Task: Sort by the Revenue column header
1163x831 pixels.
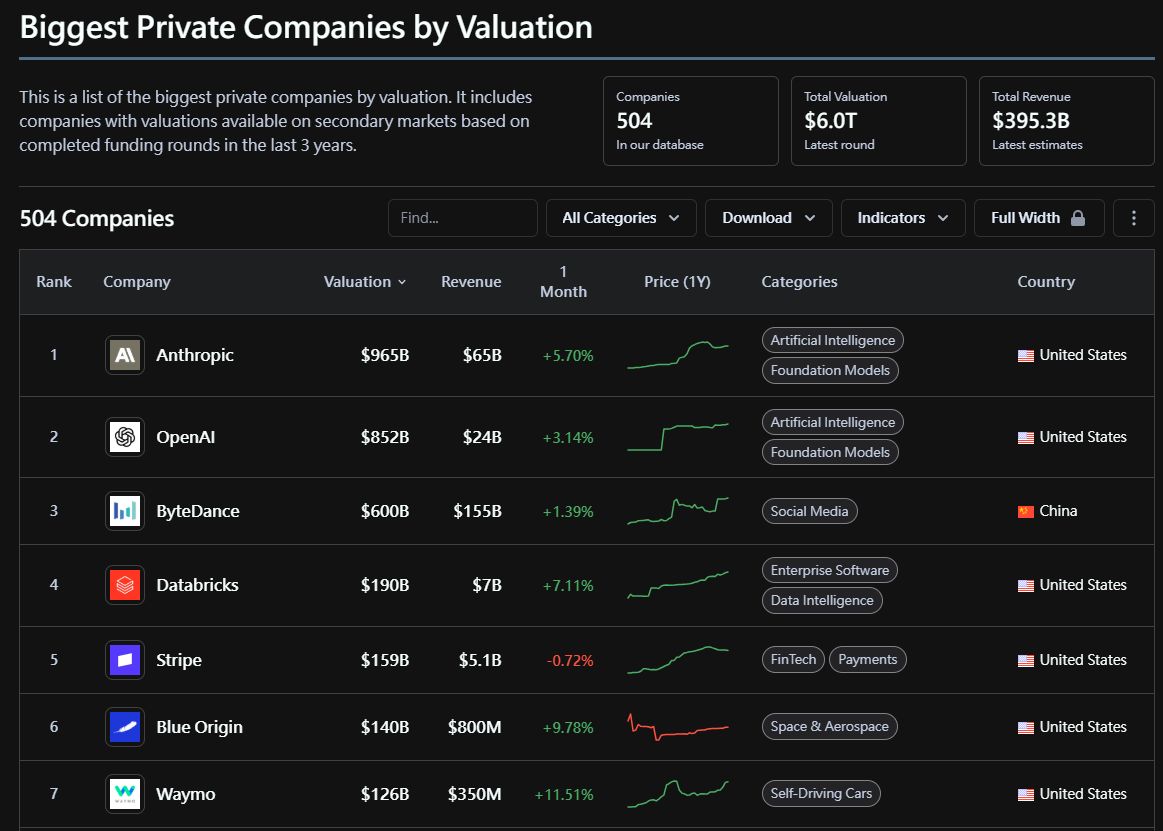Action: tap(471, 282)
